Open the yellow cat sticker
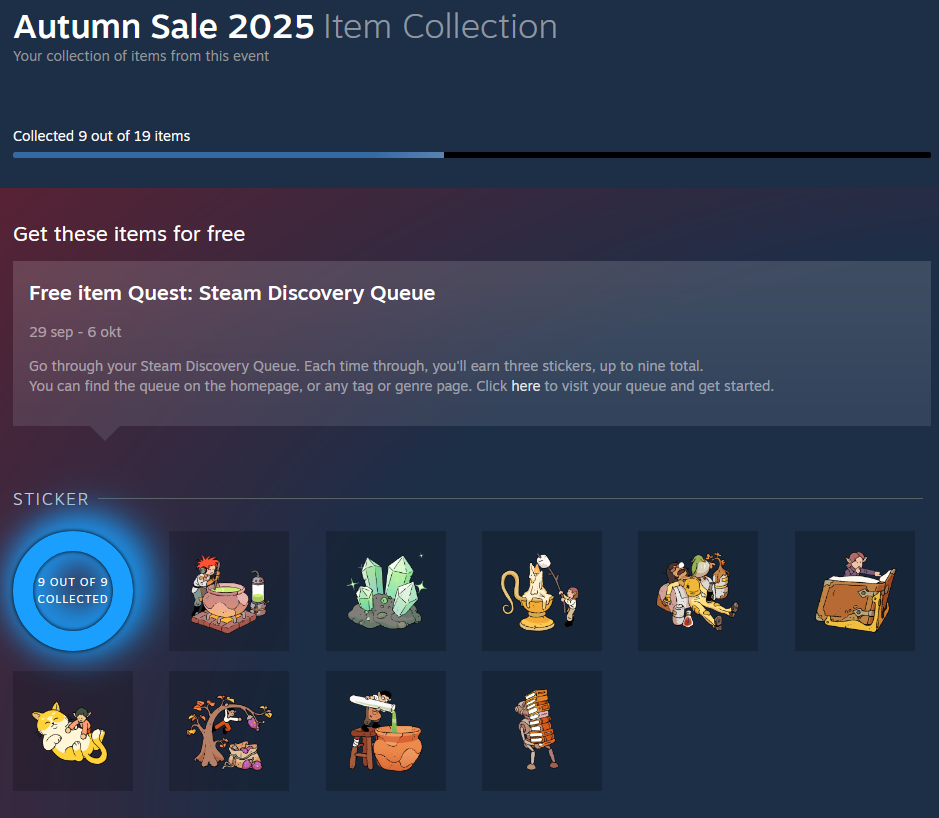Viewport: 939px width, 818px height. 73,731
